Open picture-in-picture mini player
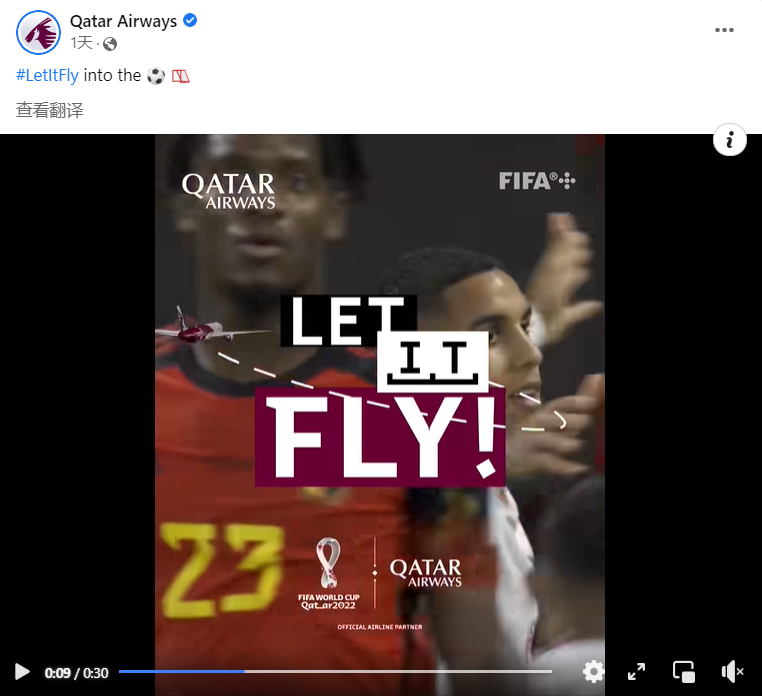This screenshot has height=696, width=762. 683,672
